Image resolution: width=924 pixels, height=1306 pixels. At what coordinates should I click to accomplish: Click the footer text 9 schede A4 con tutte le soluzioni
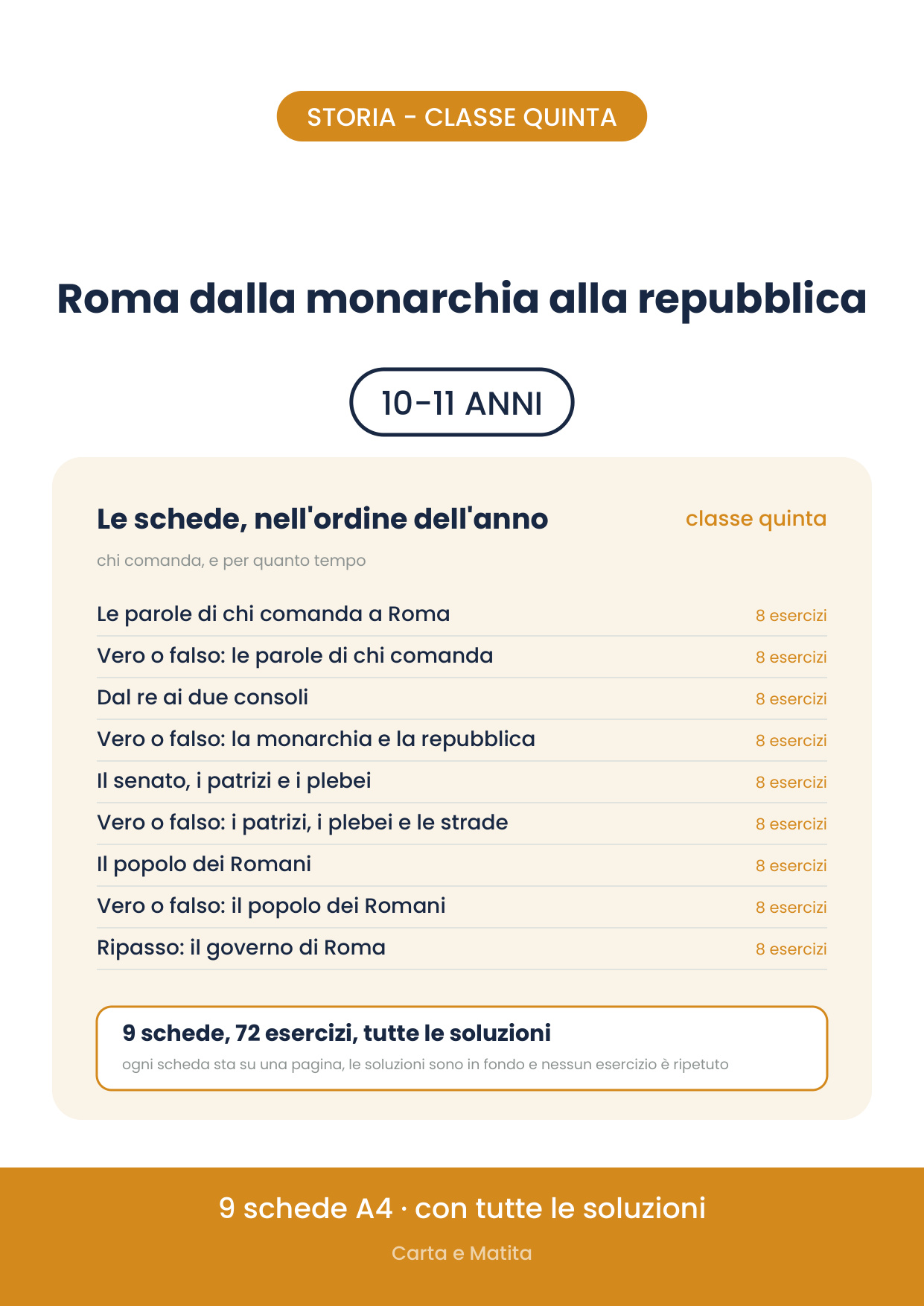tap(462, 1208)
